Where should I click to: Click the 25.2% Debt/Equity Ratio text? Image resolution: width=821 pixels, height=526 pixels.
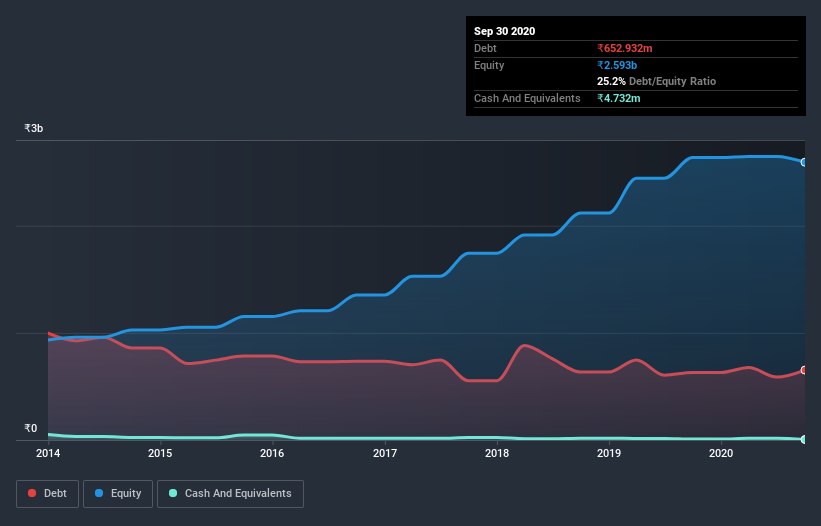[x=657, y=81]
